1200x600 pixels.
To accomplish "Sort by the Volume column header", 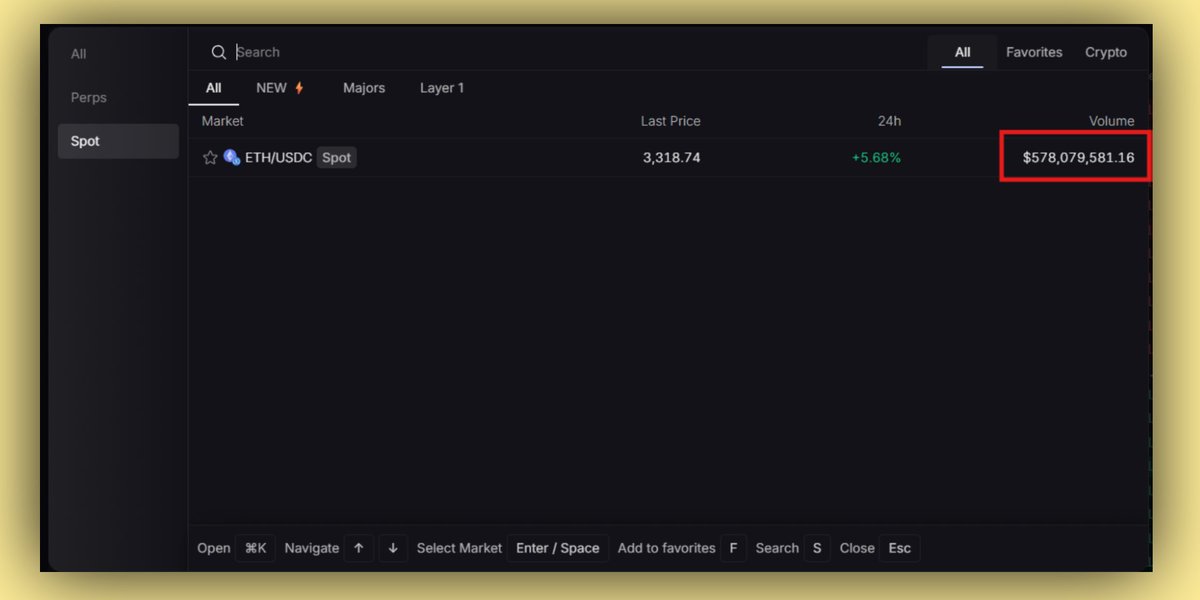I will coord(1112,121).
